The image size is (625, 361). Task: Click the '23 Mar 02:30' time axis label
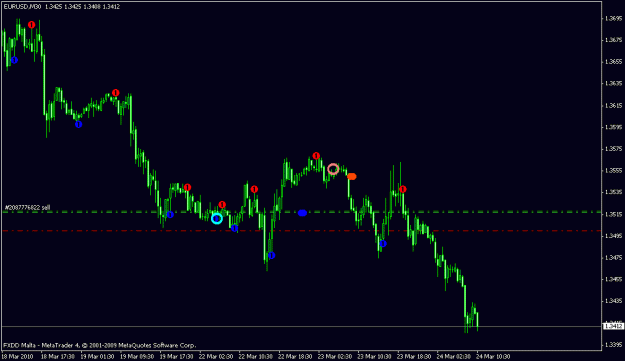tap(335, 356)
